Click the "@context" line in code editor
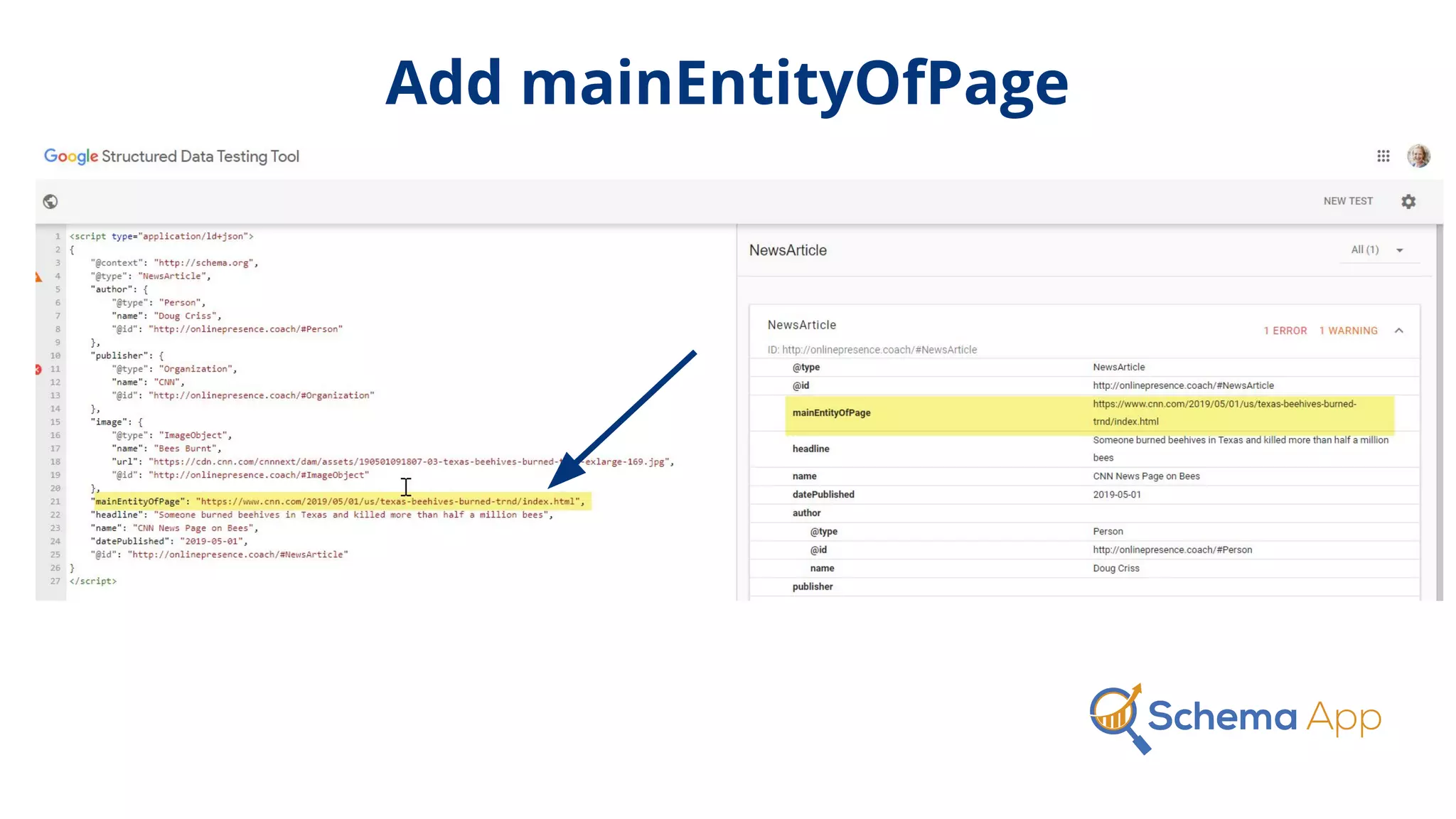This screenshot has height=819, width=1456. click(174, 263)
